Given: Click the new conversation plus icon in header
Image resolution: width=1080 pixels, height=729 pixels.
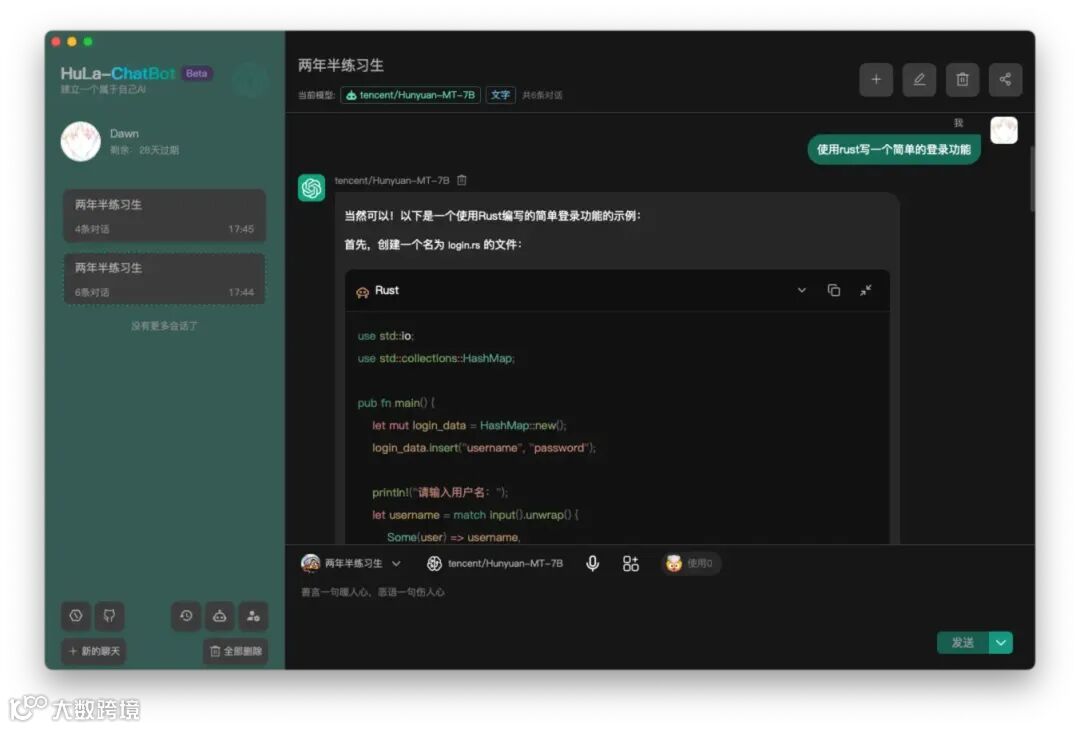Looking at the screenshot, I should point(875,80).
